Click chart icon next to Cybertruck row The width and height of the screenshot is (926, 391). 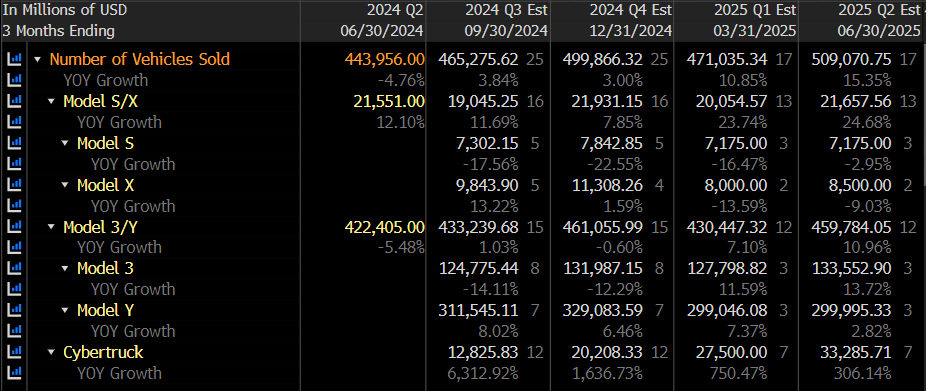(14, 353)
